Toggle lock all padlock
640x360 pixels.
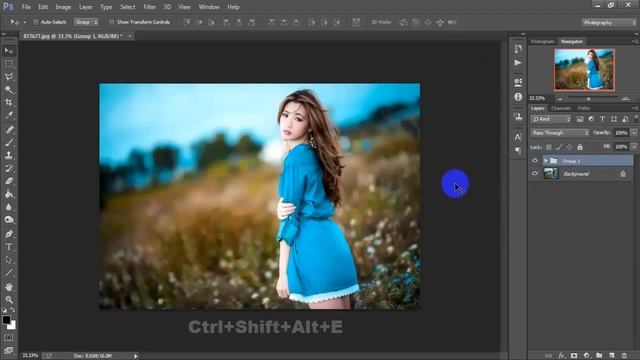(x=580, y=147)
